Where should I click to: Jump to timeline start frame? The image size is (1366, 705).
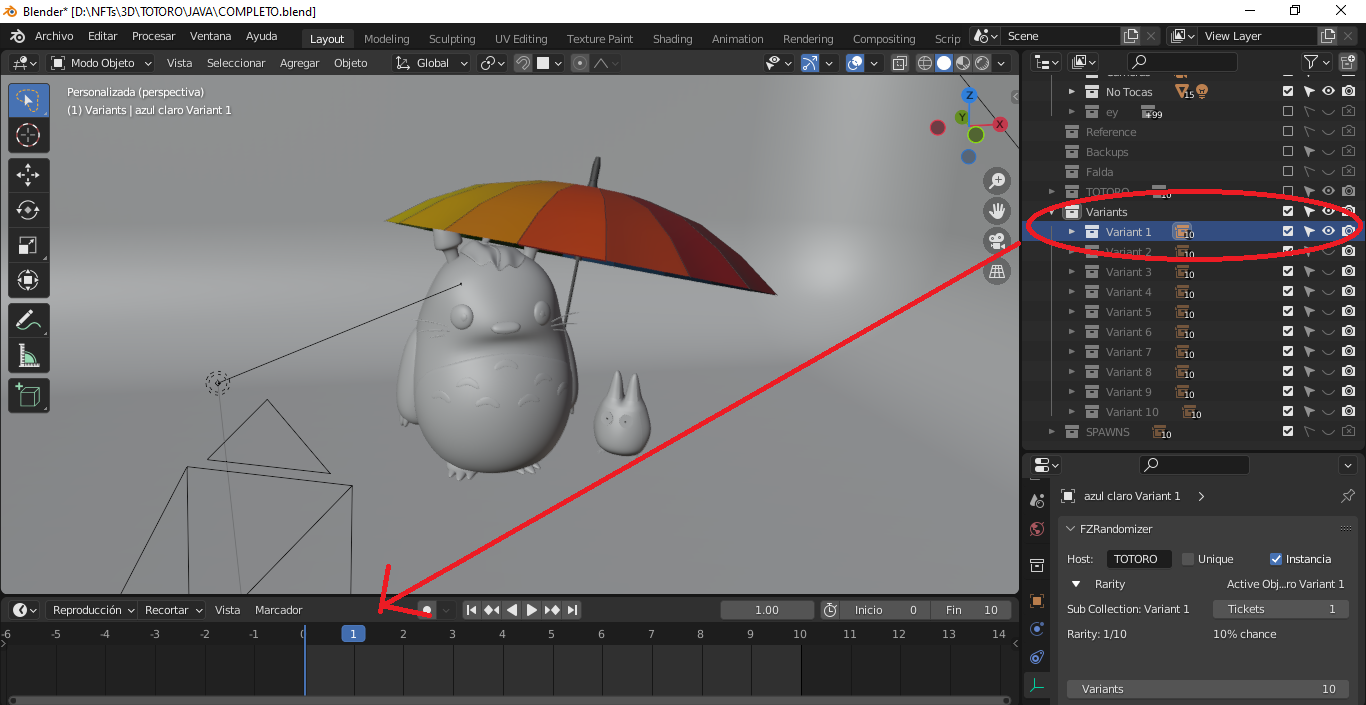click(472, 610)
